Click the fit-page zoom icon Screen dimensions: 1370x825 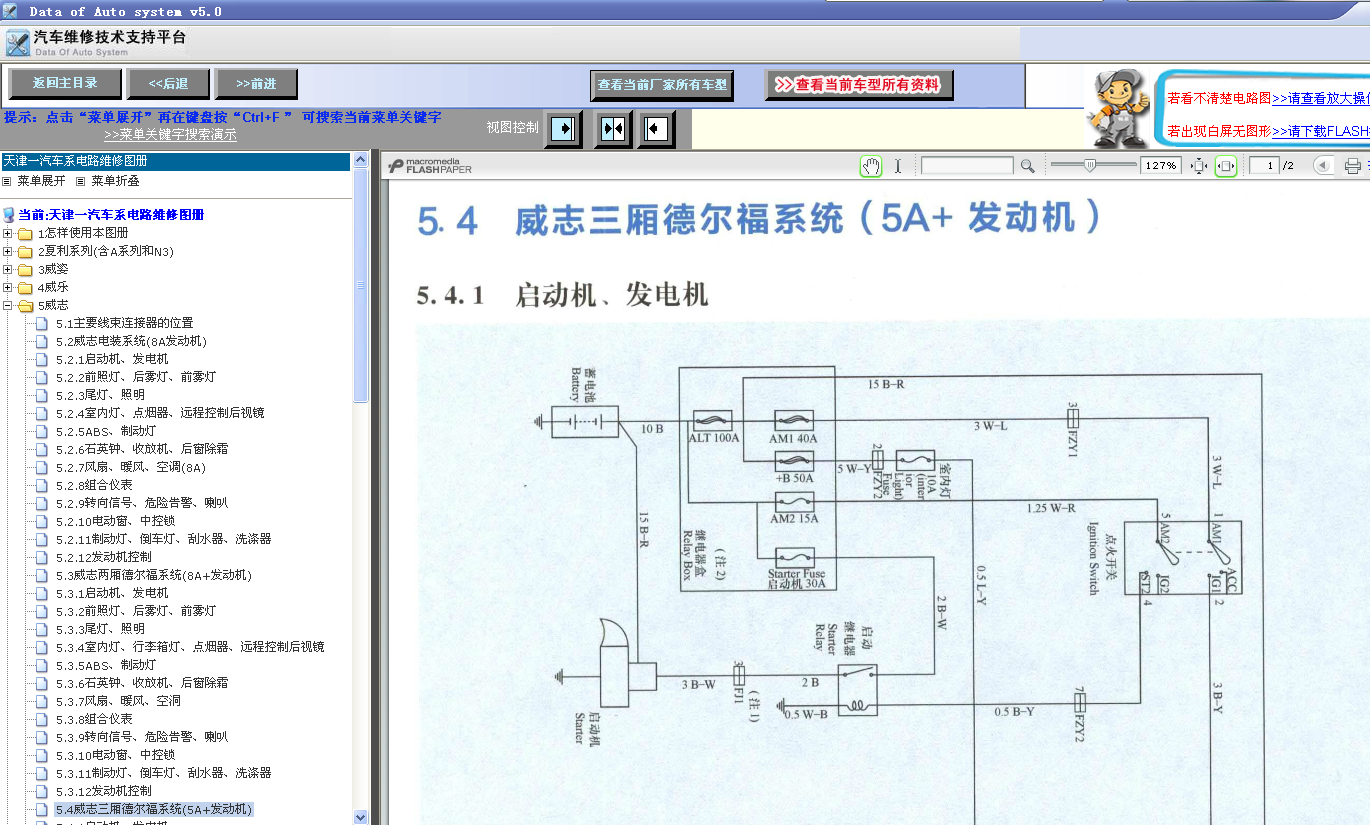(1199, 166)
